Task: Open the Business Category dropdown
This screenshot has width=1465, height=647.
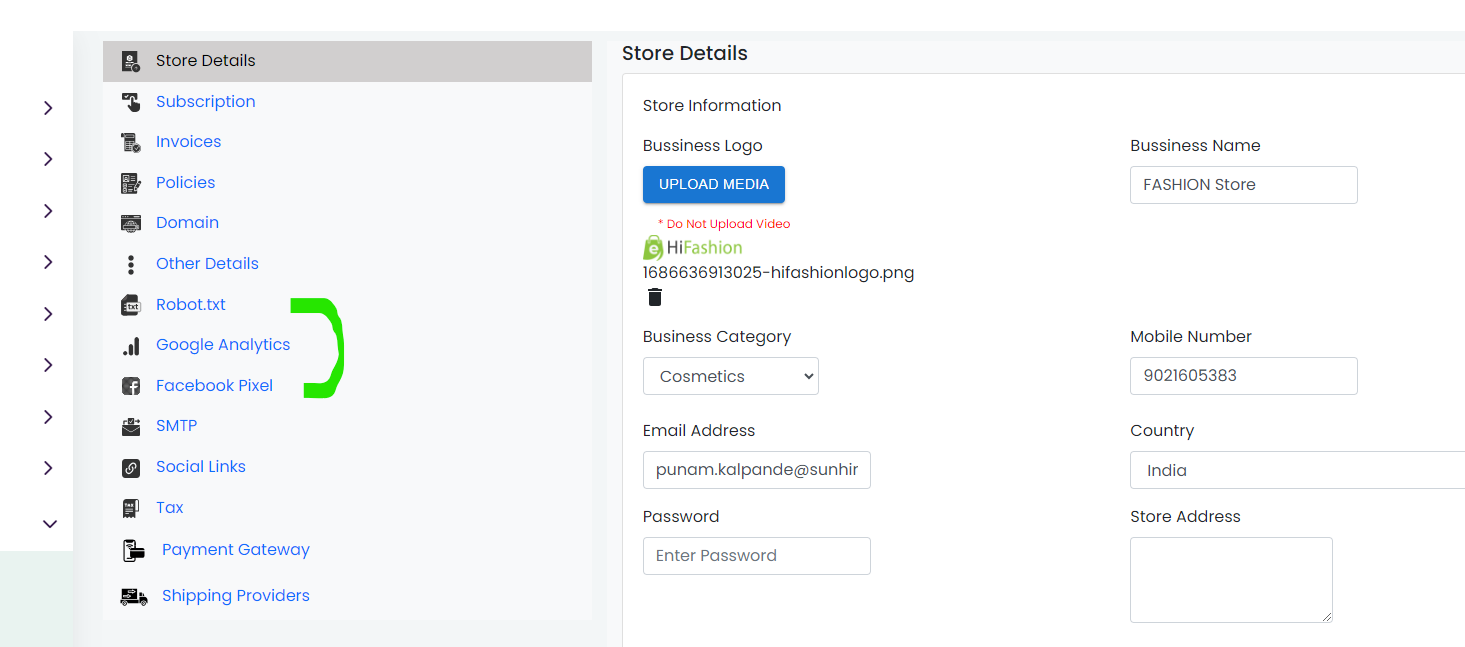Action: click(x=731, y=376)
